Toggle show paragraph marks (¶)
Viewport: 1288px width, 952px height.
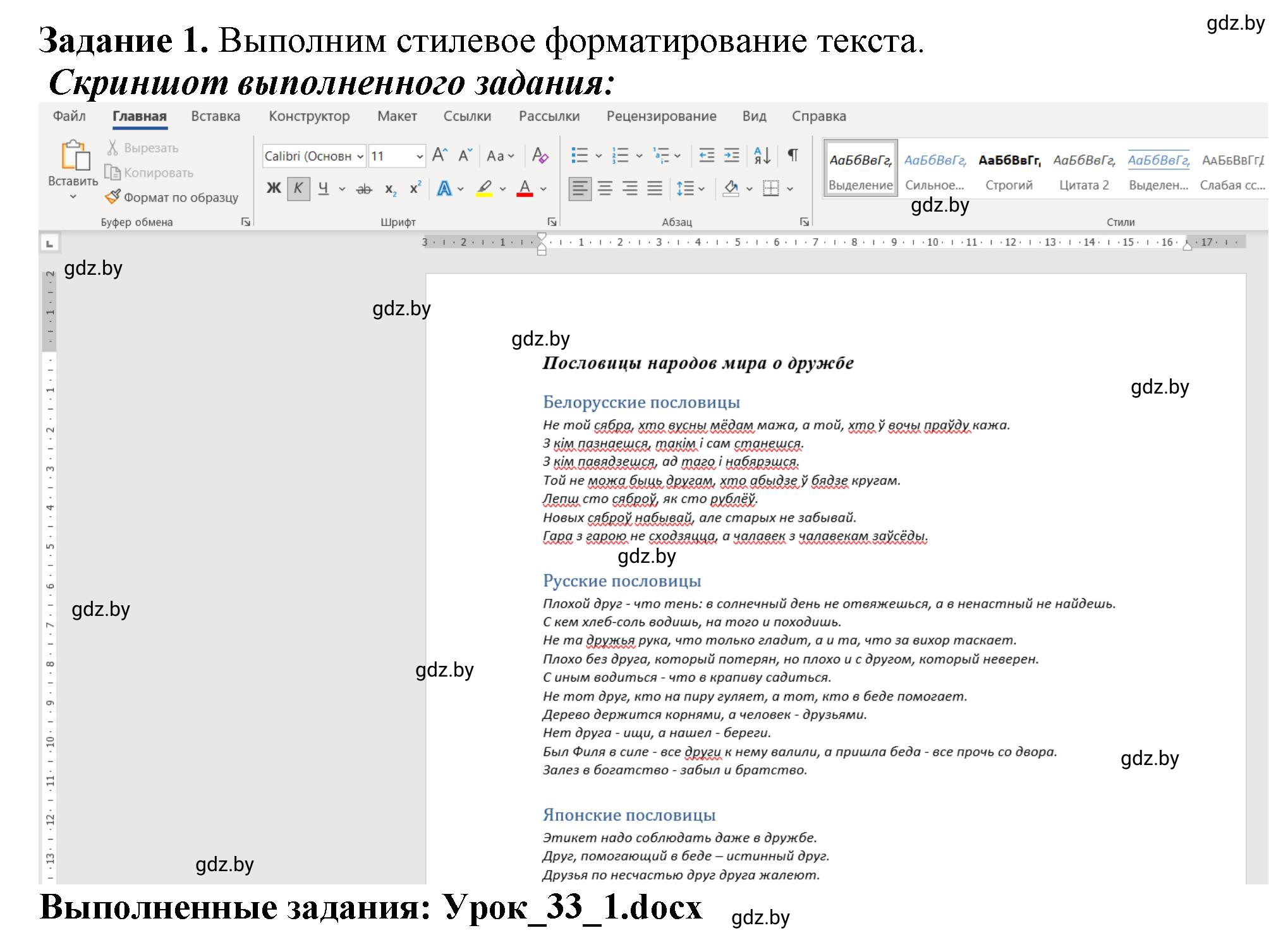(x=793, y=155)
